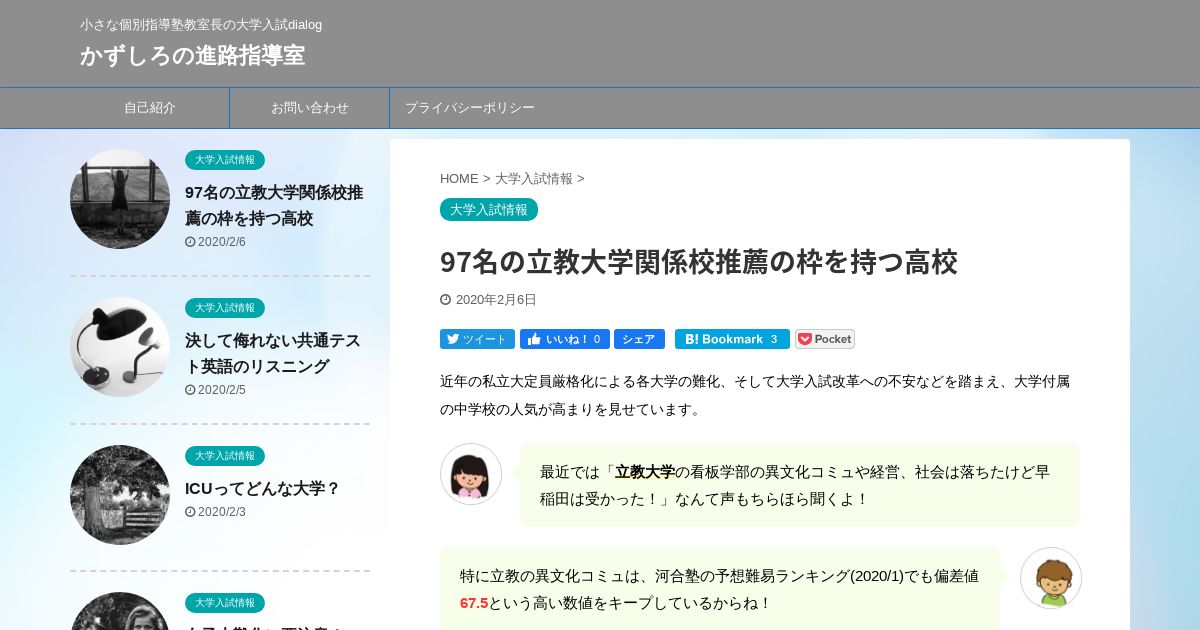Viewport: 1200px width, 630px height.
Task: Open thumbnail of person at window
Action: click(x=120, y=199)
